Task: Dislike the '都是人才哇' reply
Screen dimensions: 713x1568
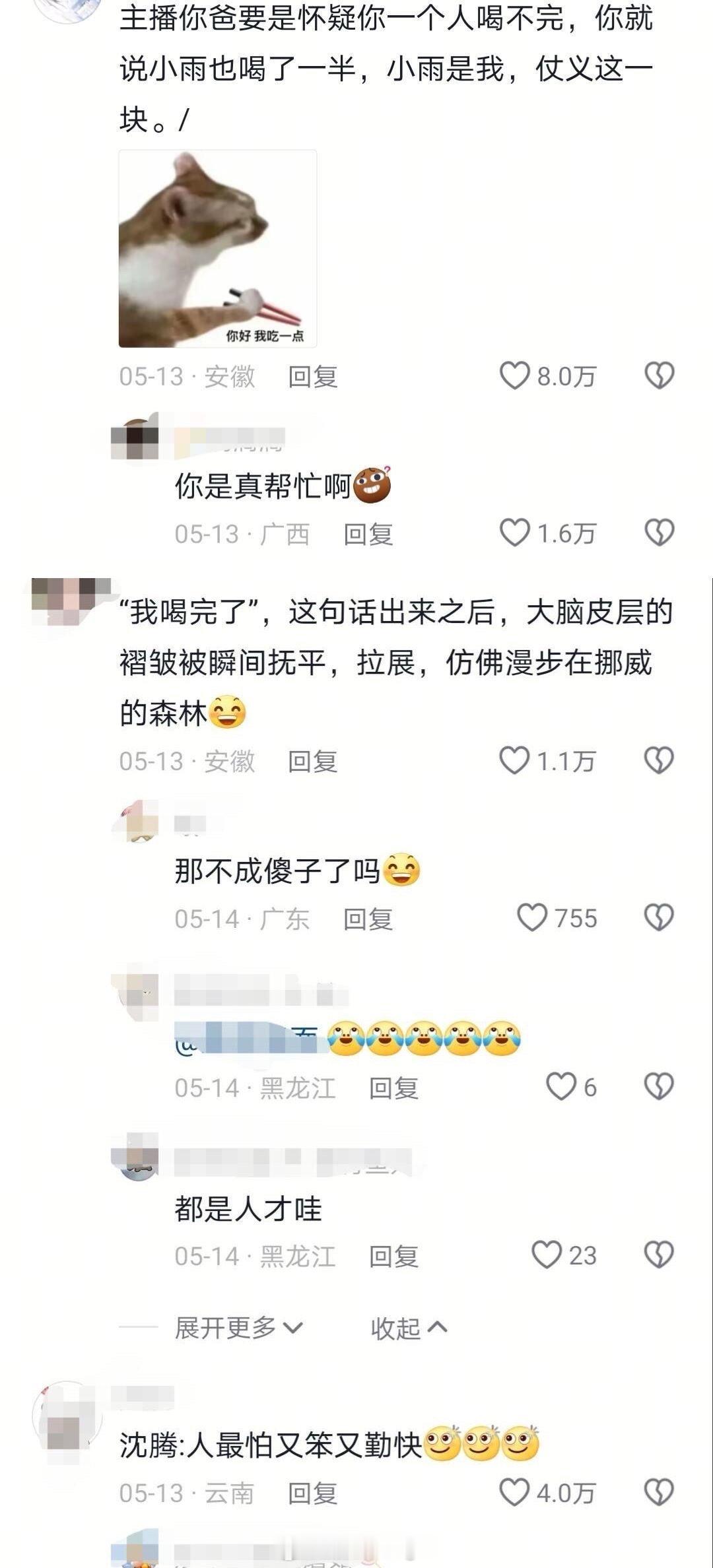Action: click(659, 1255)
